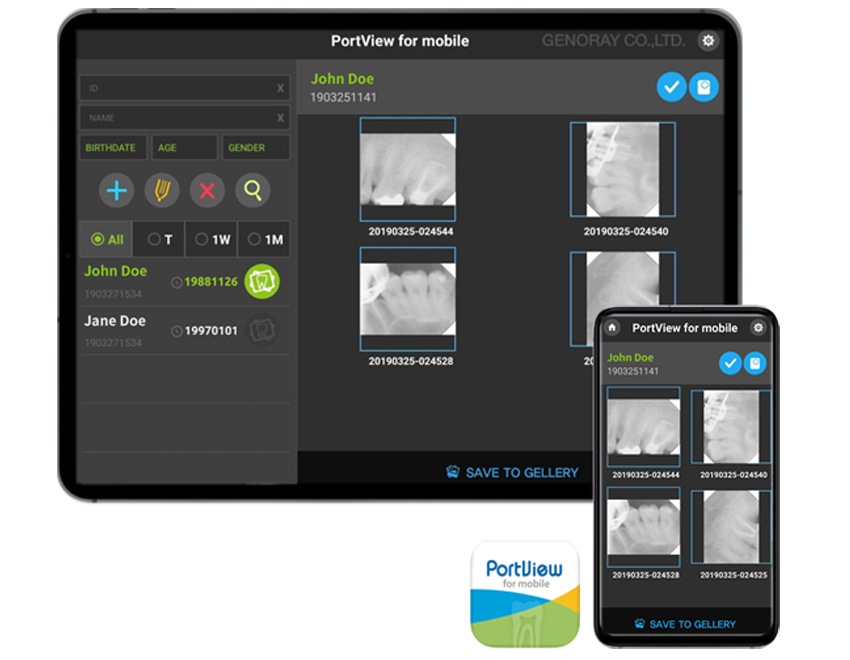Open tablet X-ray thumbnail 20190325-024528
Screen dimensions: 850x660
click(408, 299)
